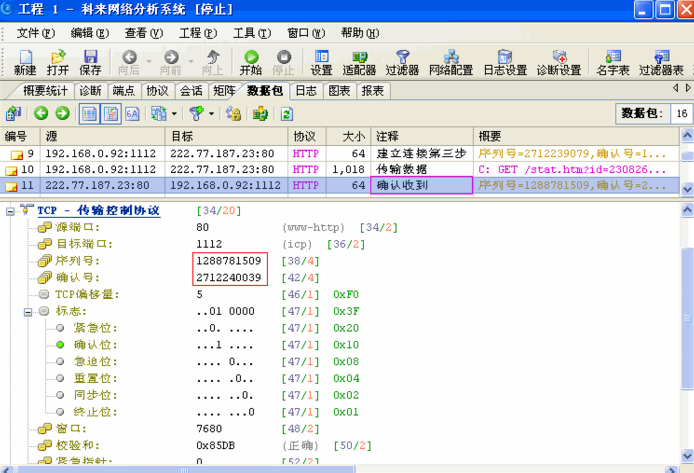694x473 pixels.
Task: Click decode pane scrollbar up arrow
Action: [687, 210]
